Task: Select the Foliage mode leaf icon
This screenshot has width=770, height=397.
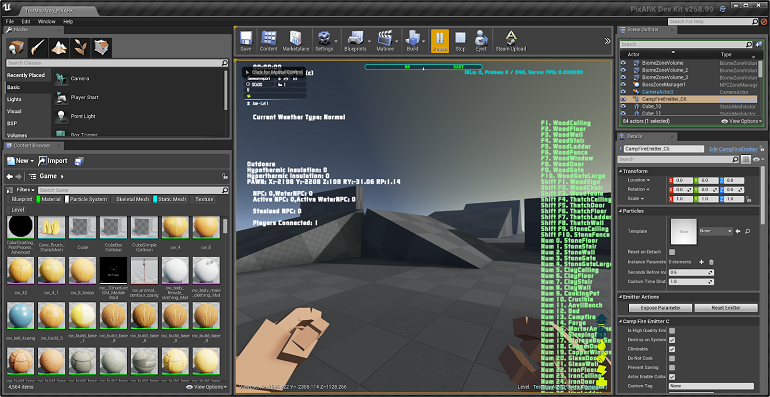Action: (x=80, y=48)
